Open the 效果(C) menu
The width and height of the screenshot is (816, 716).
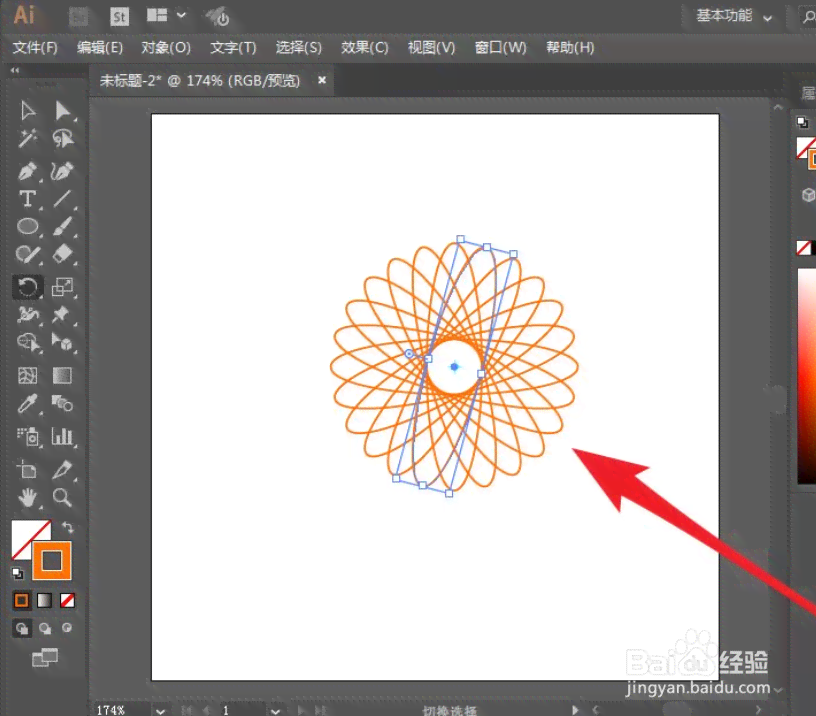point(365,48)
